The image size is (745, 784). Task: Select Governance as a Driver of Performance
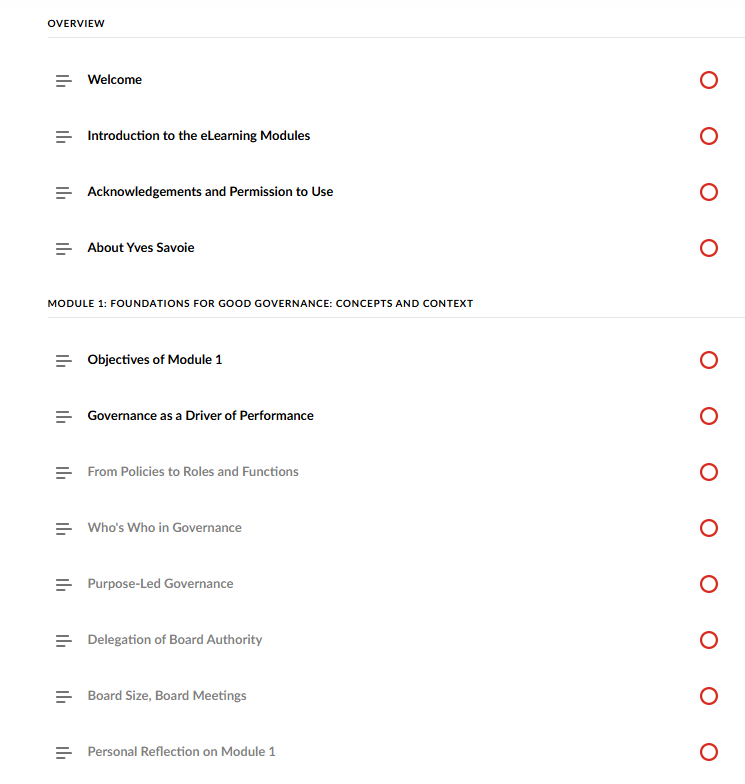(x=200, y=416)
